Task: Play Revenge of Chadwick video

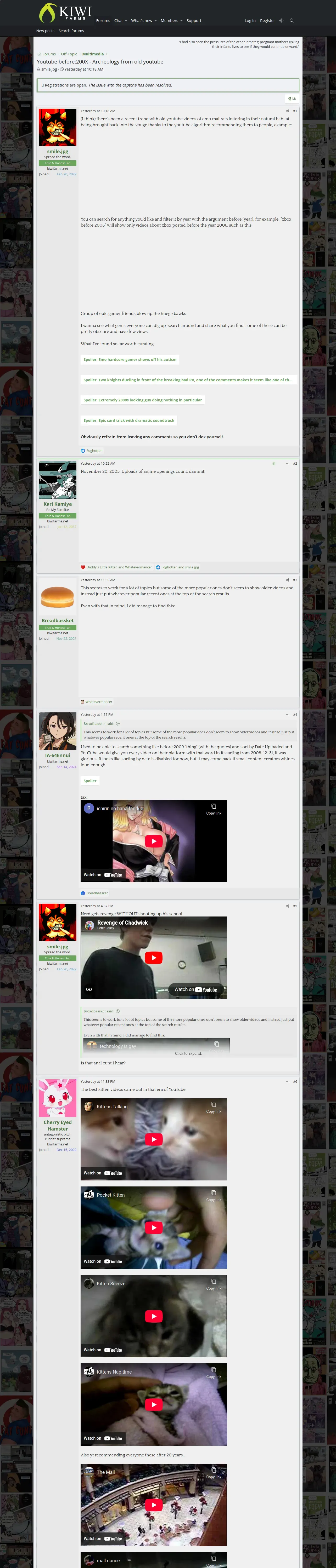Action: 154,958
